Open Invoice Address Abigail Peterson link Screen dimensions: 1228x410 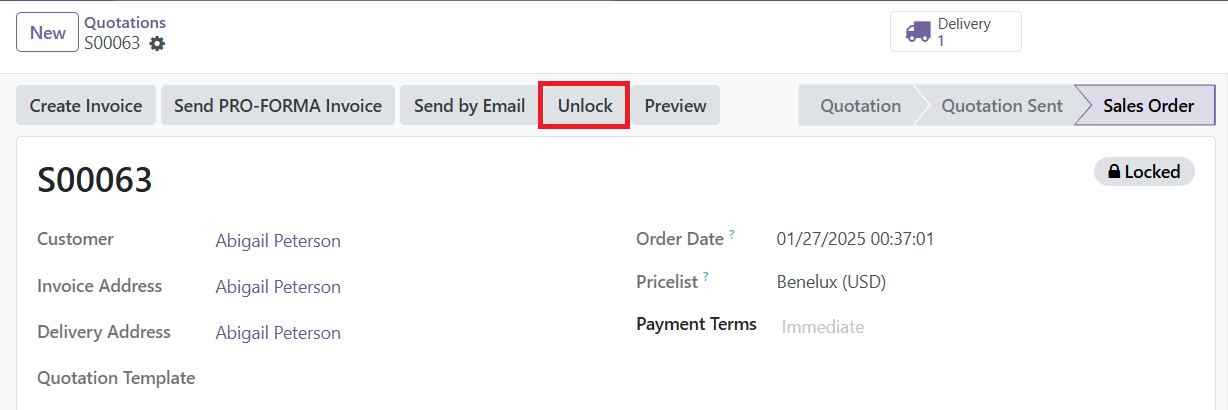click(x=278, y=287)
